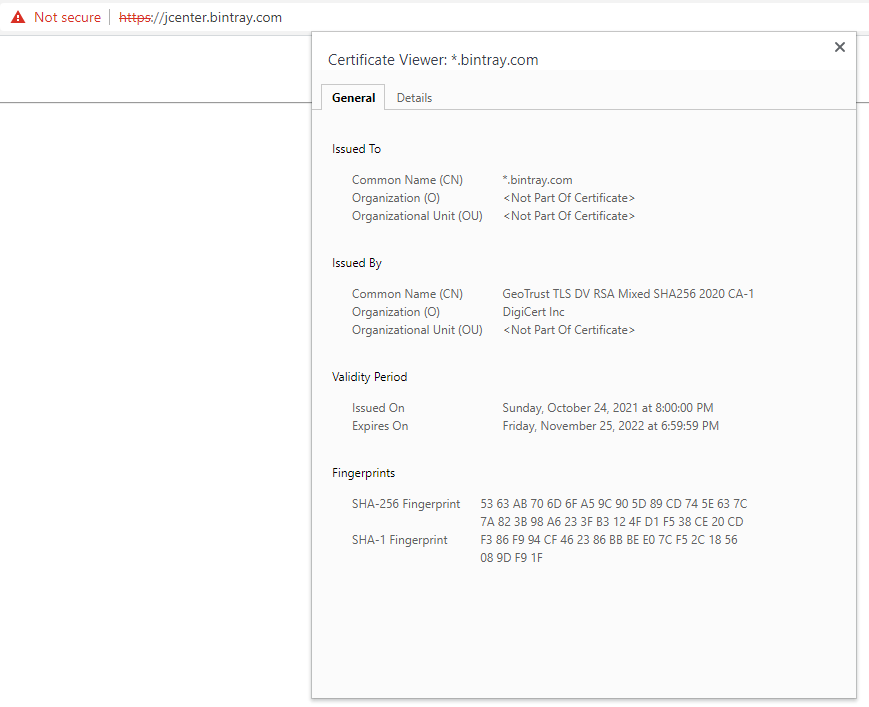Click the jcenter.bintray.com URL in address bar
Viewport: 869px width, 707px height.
point(201,17)
